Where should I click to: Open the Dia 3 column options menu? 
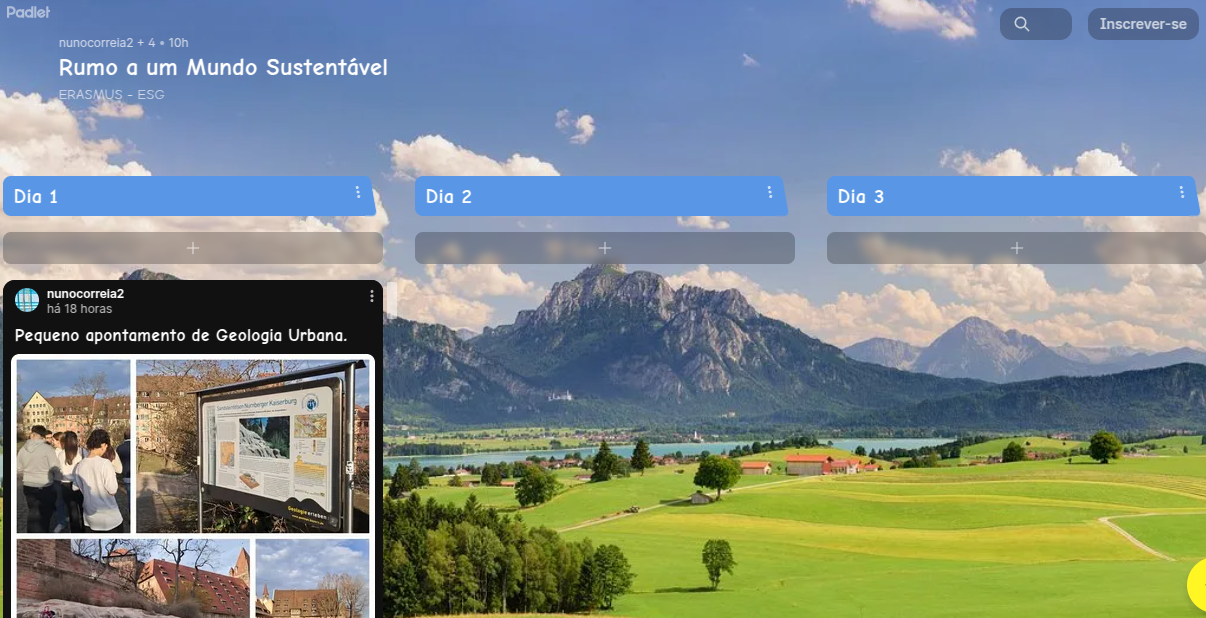[1182, 193]
